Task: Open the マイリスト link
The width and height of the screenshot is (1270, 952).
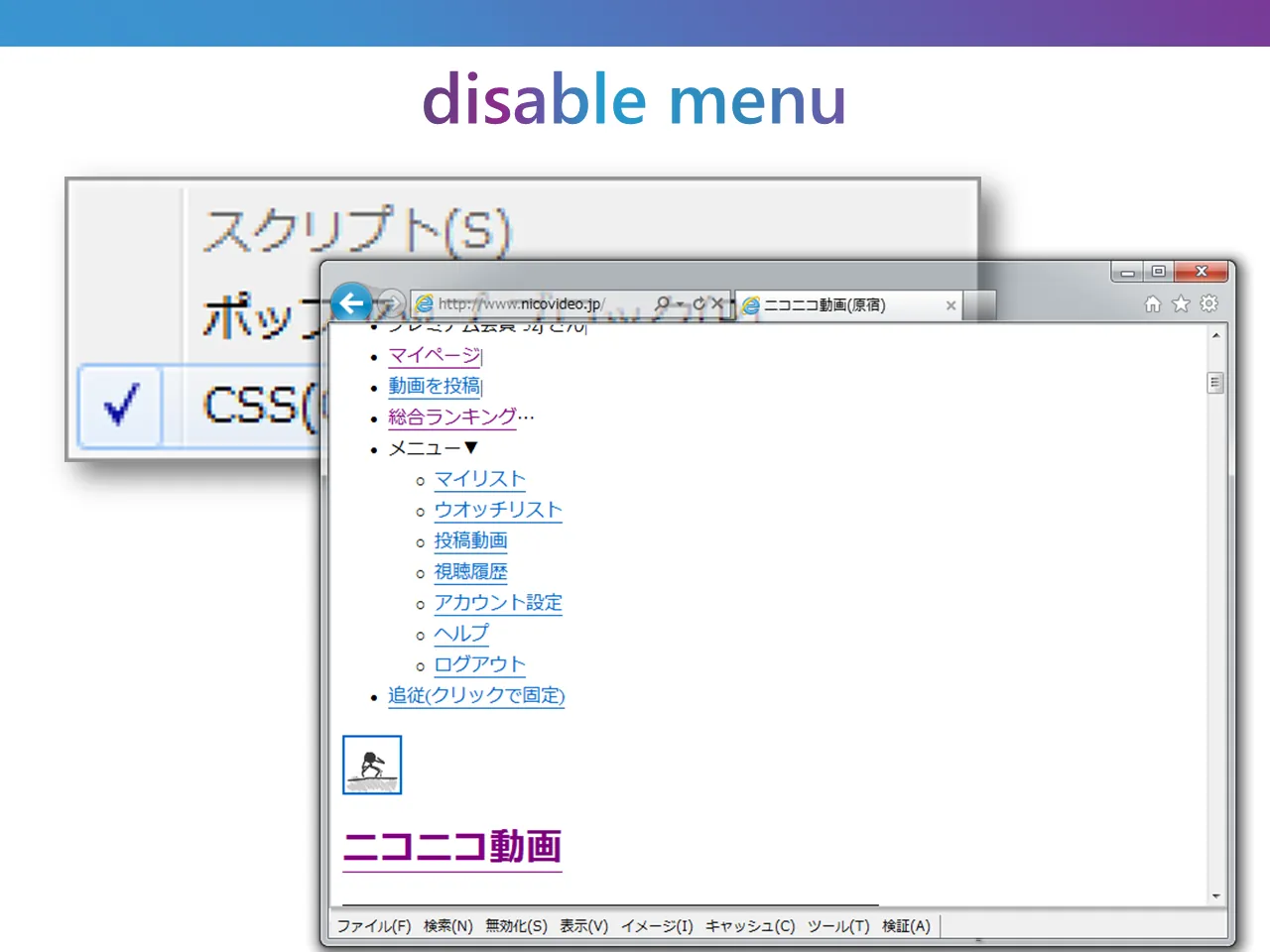Action: [x=480, y=479]
